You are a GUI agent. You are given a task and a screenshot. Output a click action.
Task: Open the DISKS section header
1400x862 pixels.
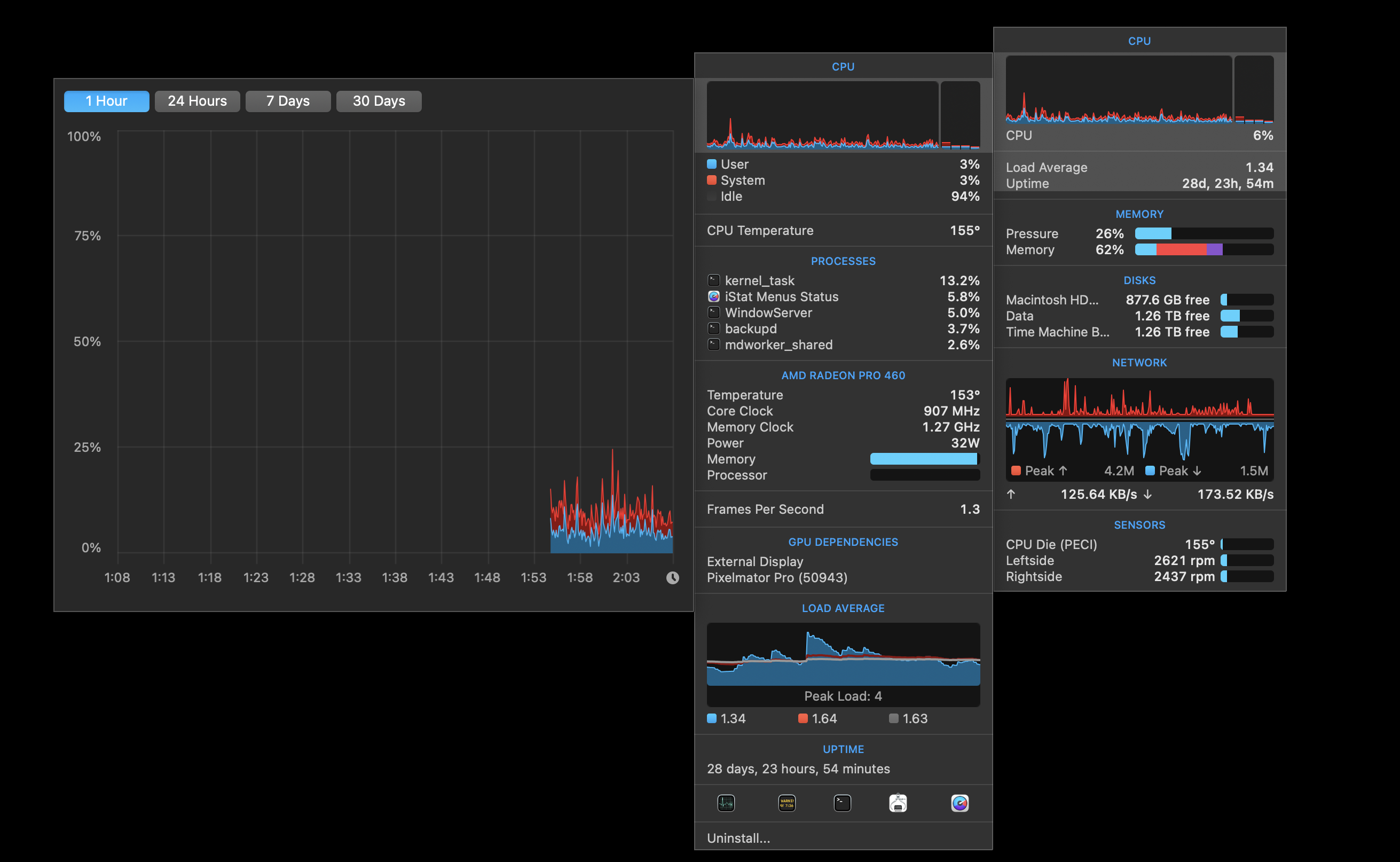[x=1139, y=280]
